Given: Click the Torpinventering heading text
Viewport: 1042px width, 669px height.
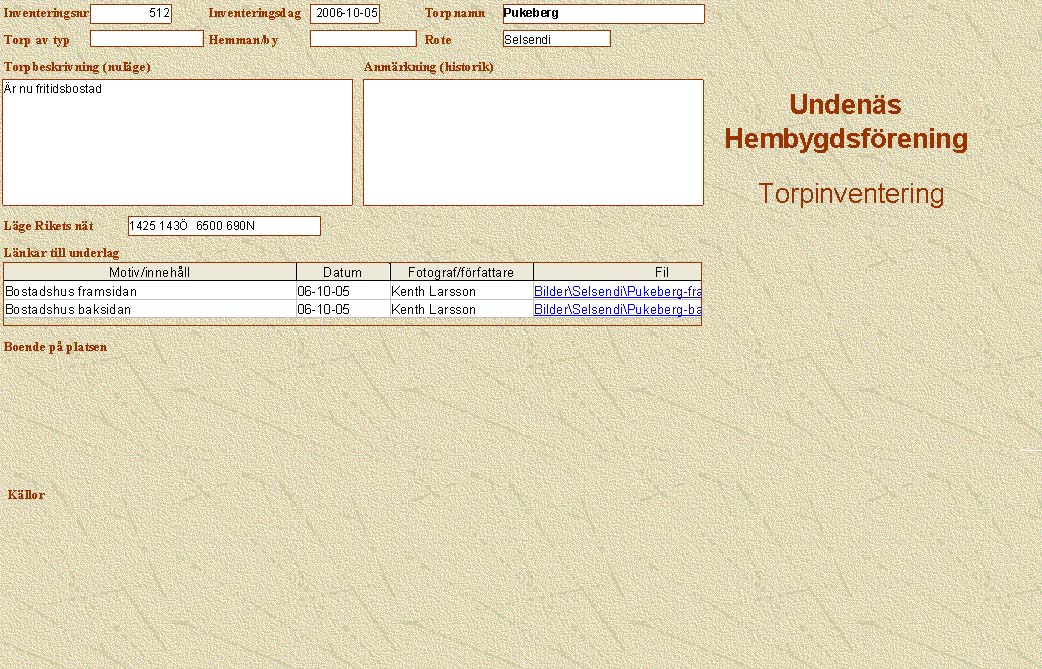Looking at the screenshot, I should coord(850,194).
